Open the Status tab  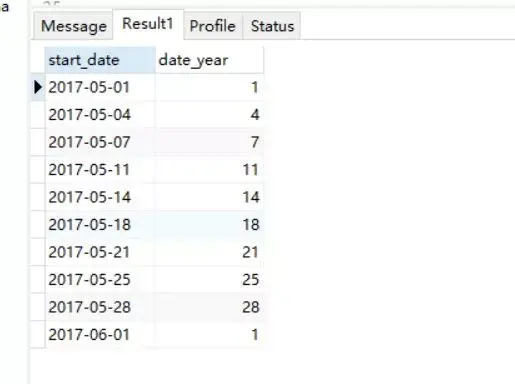pos(272,26)
